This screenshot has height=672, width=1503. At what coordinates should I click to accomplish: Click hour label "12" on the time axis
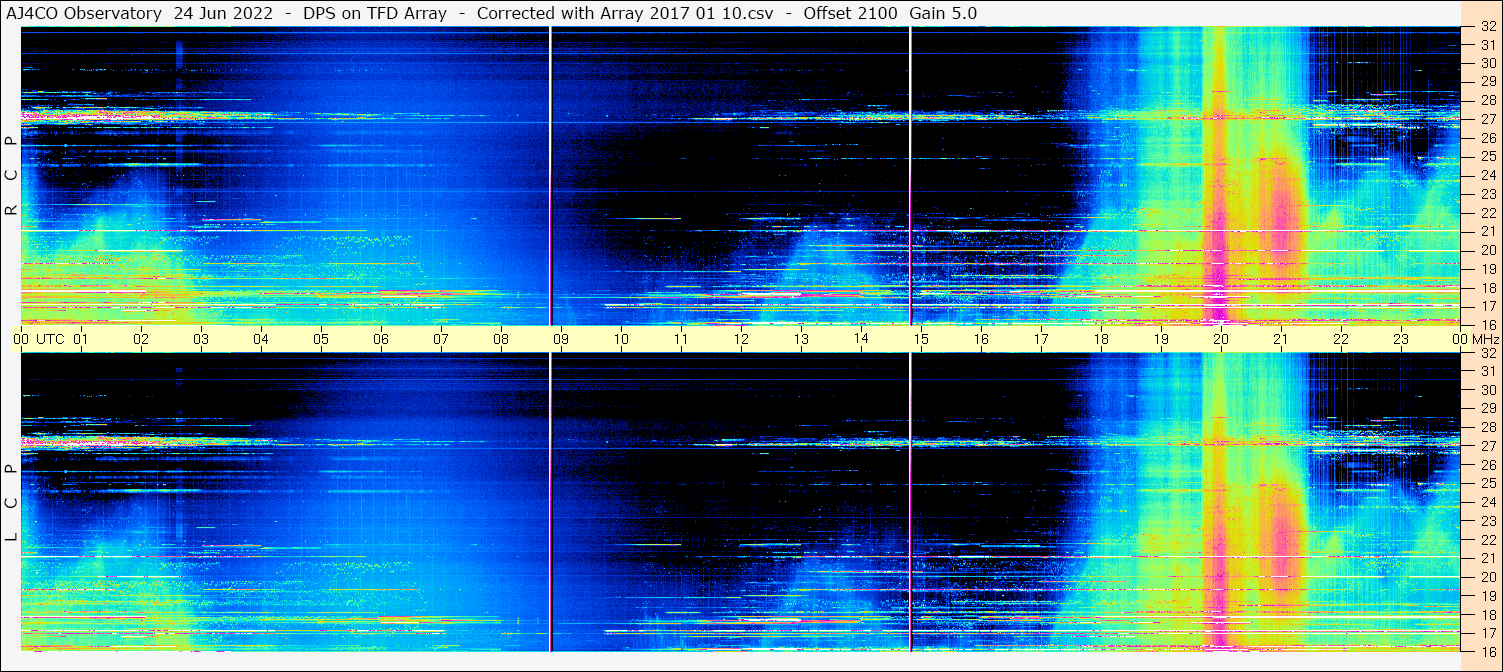(x=741, y=339)
